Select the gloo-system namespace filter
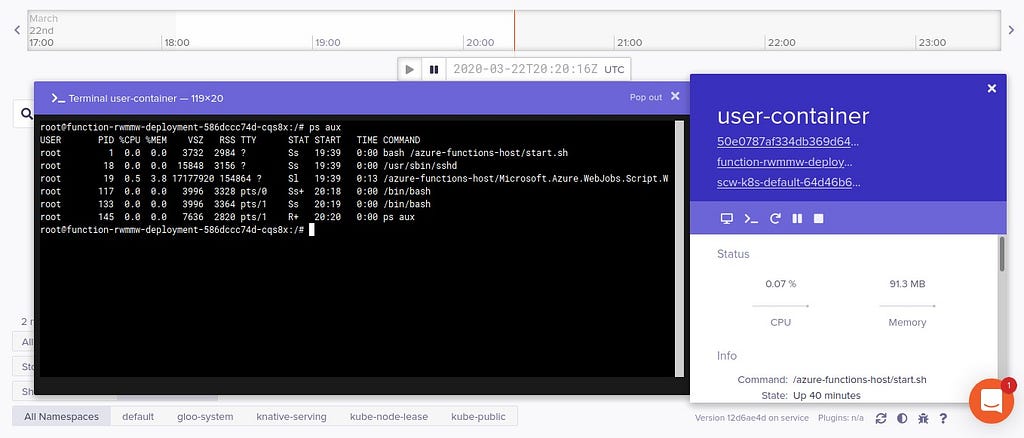 (x=205, y=416)
